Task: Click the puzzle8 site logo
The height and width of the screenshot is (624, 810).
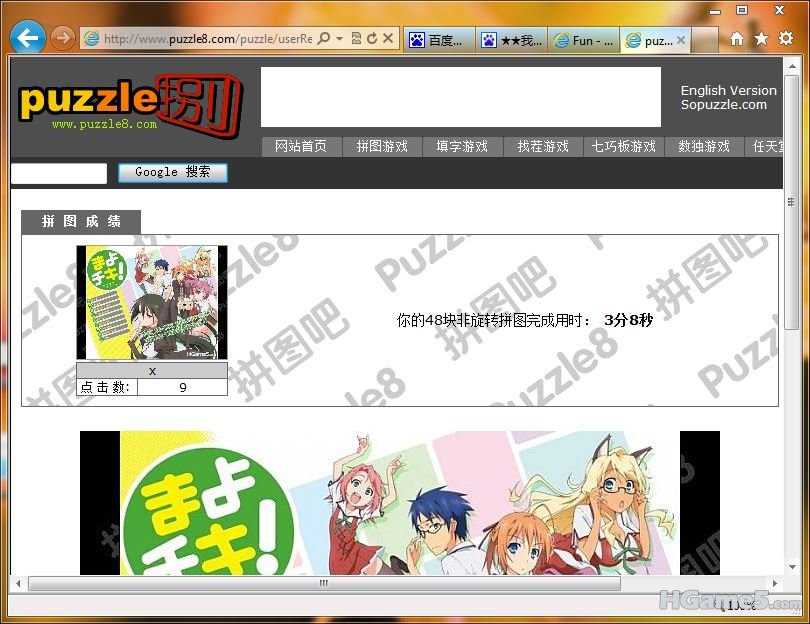Action: pos(130,104)
